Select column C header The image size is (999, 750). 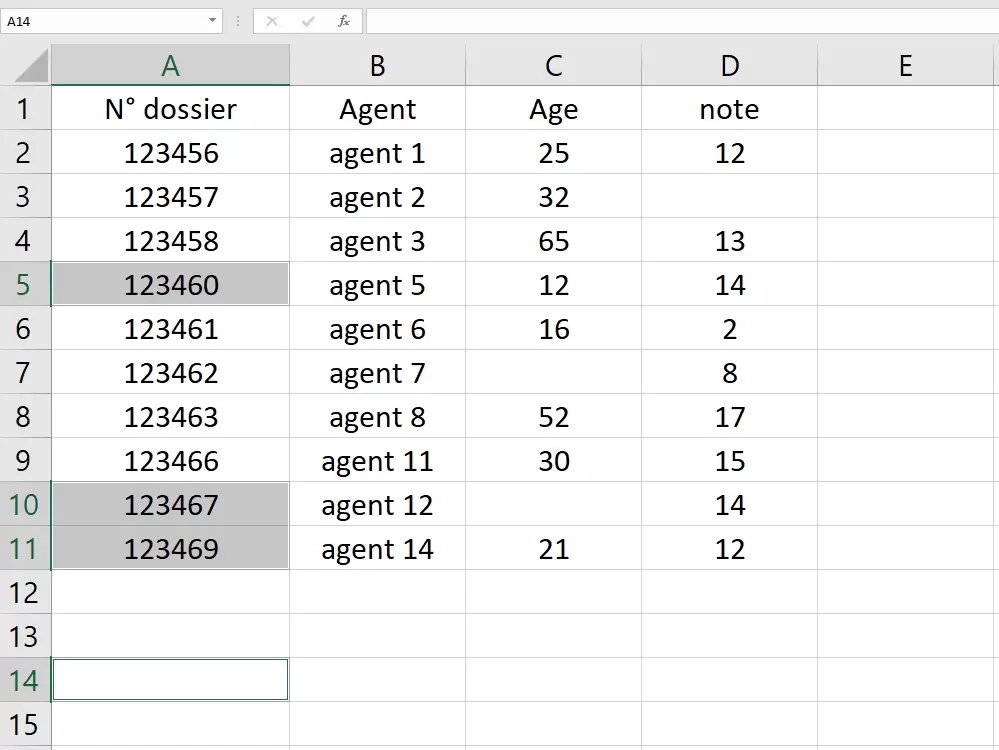554,65
